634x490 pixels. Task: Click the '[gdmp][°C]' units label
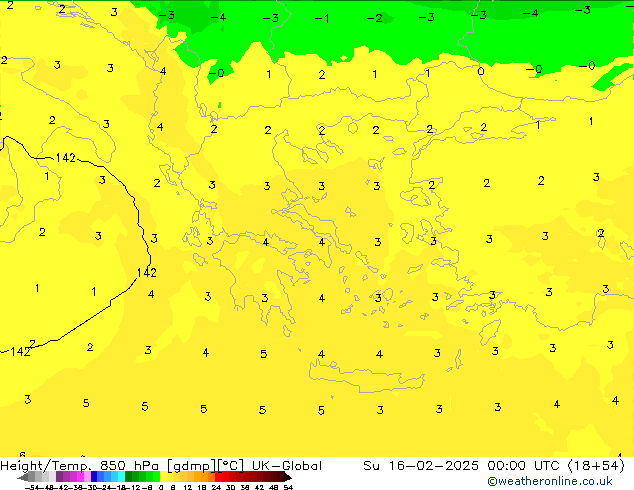point(206,466)
